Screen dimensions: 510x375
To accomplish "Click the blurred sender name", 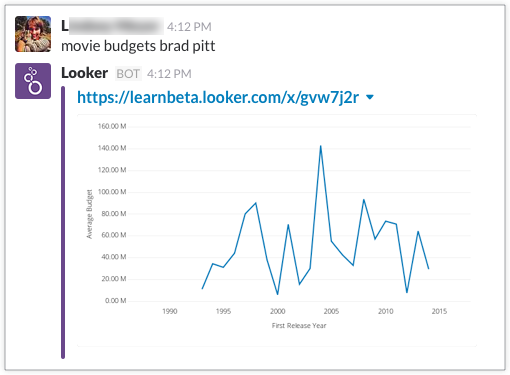I will [112, 26].
